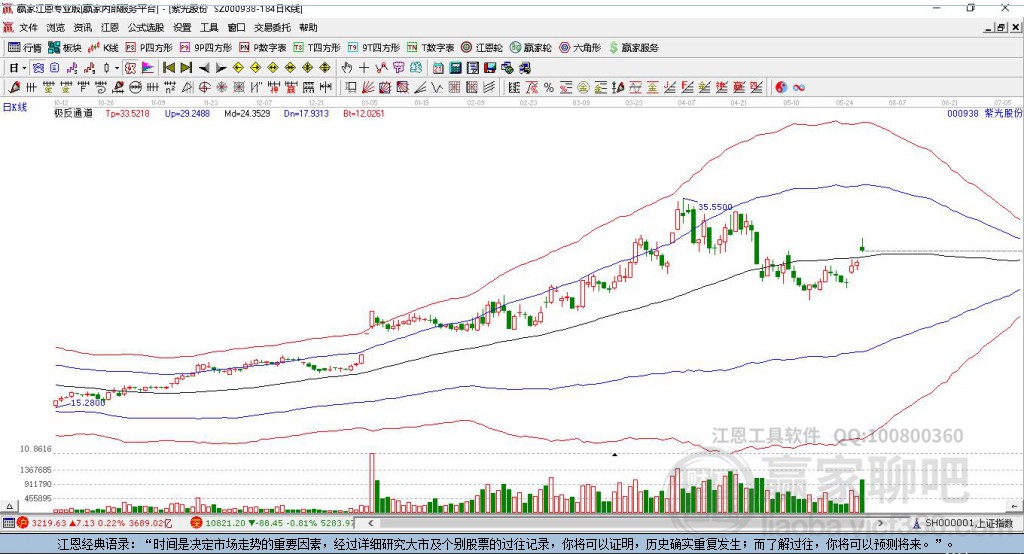The height and width of the screenshot is (554, 1024).
Task: Click the Dn=17.9313 indicator value
Action: (x=306, y=114)
